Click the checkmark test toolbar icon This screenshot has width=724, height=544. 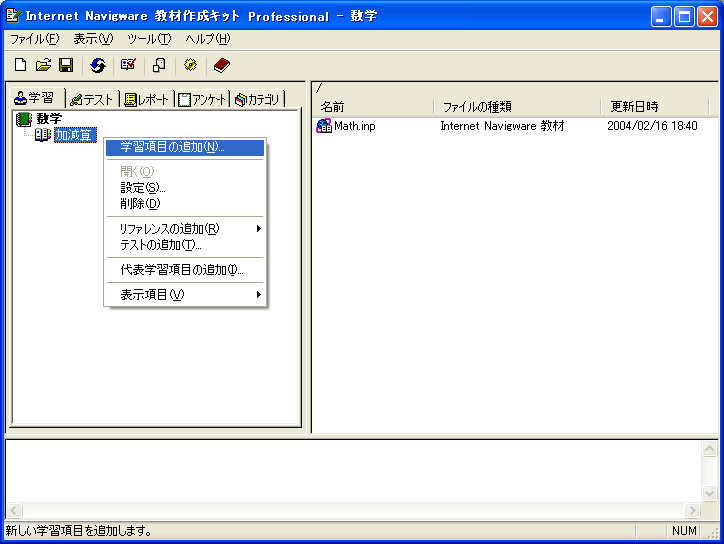pyautogui.click(x=128, y=65)
